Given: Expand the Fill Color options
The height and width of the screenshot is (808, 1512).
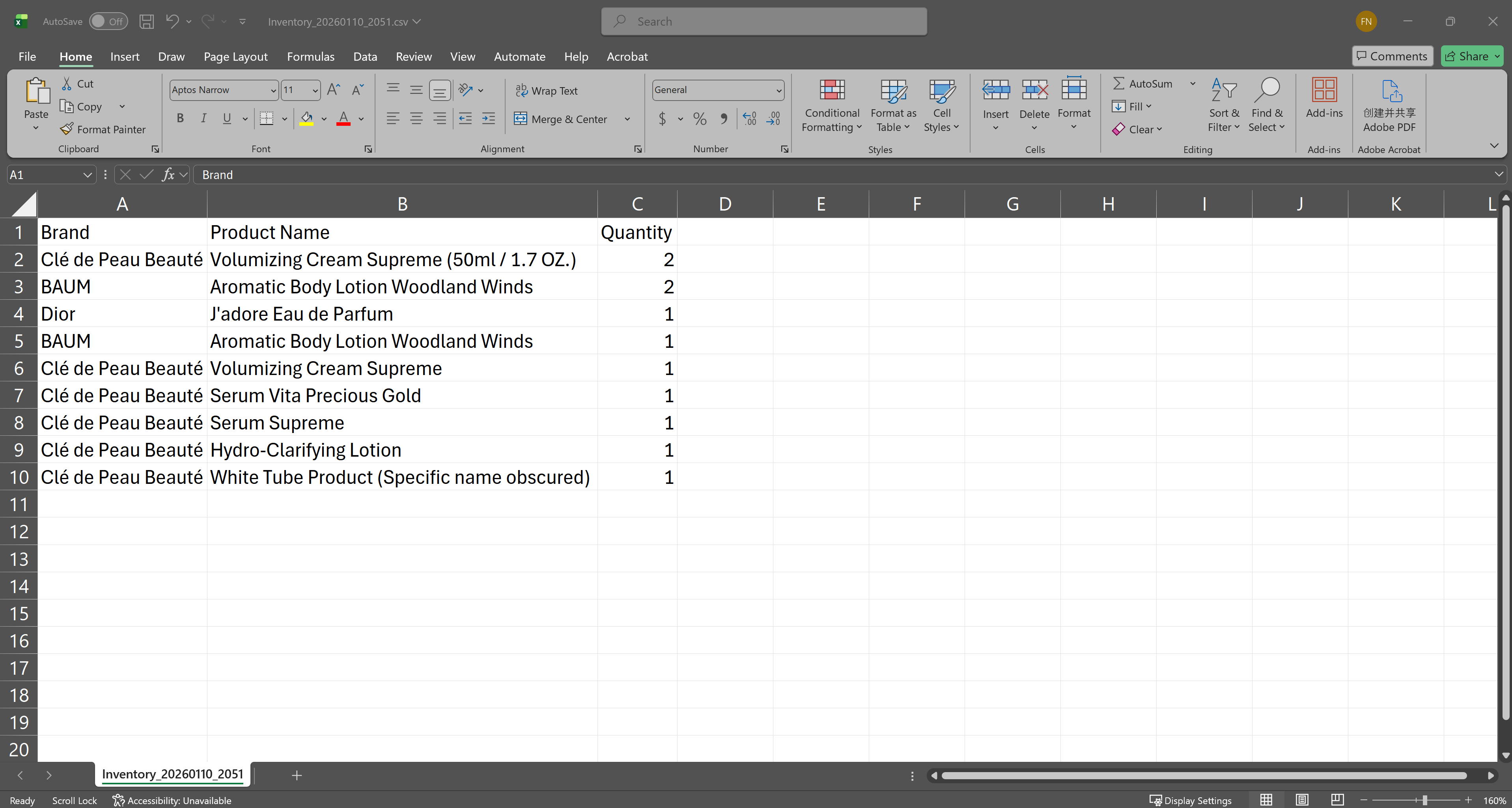Looking at the screenshot, I should point(324,119).
